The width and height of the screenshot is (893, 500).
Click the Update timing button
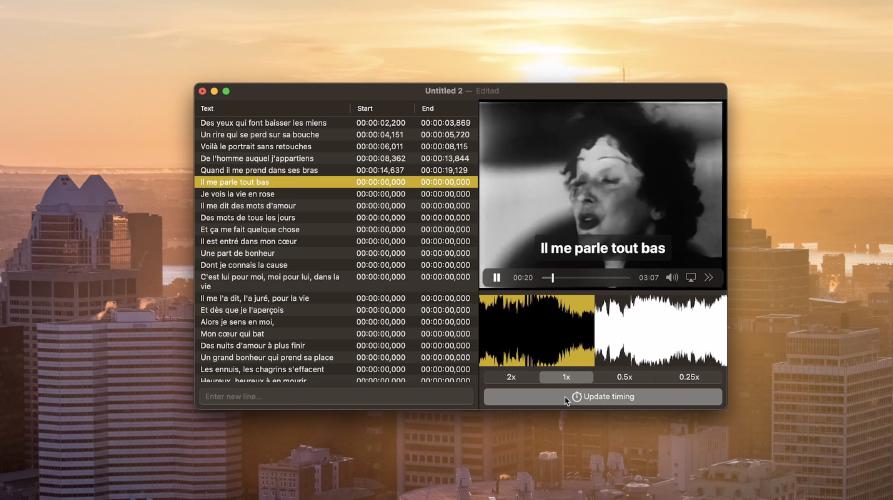(603, 397)
